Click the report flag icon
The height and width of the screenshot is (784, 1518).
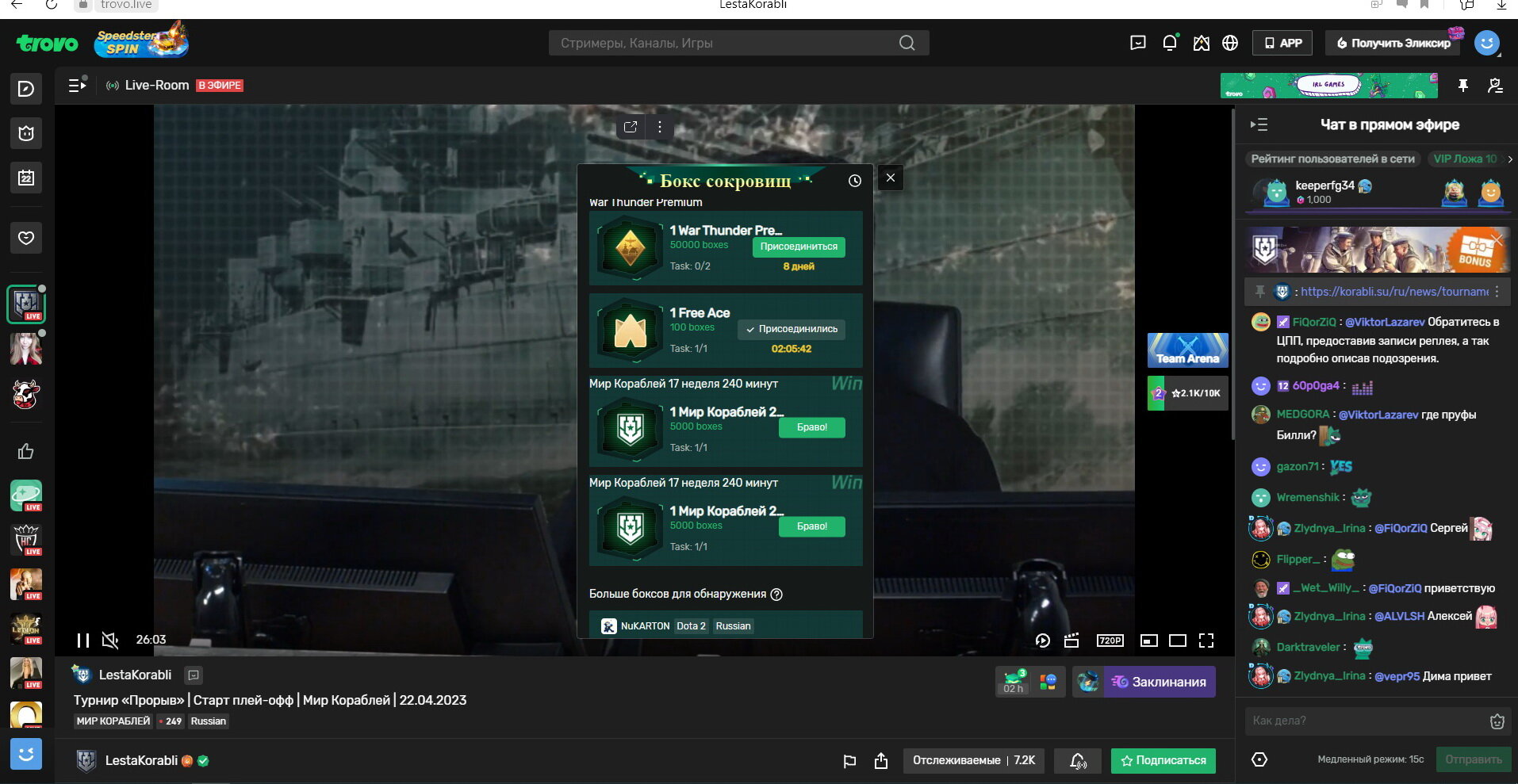[849, 761]
